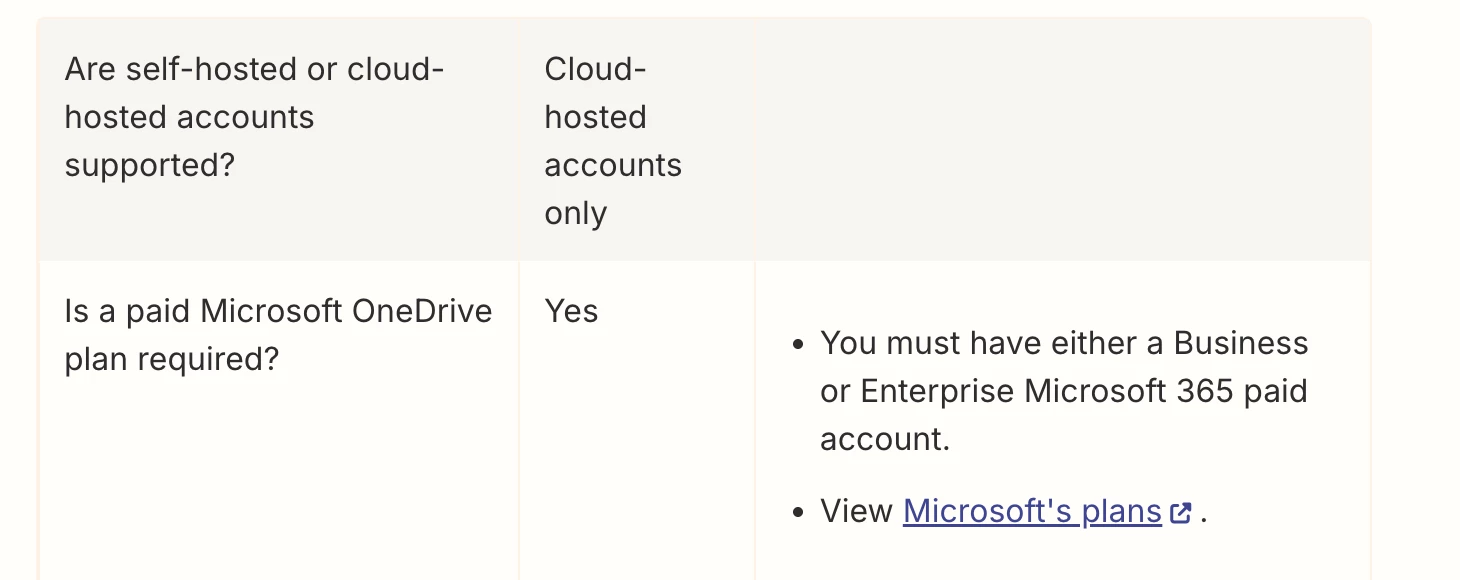Viewport: 1460px width, 580px height.
Task: Click the bullet marker before "You must have"
Action: (797, 344)
